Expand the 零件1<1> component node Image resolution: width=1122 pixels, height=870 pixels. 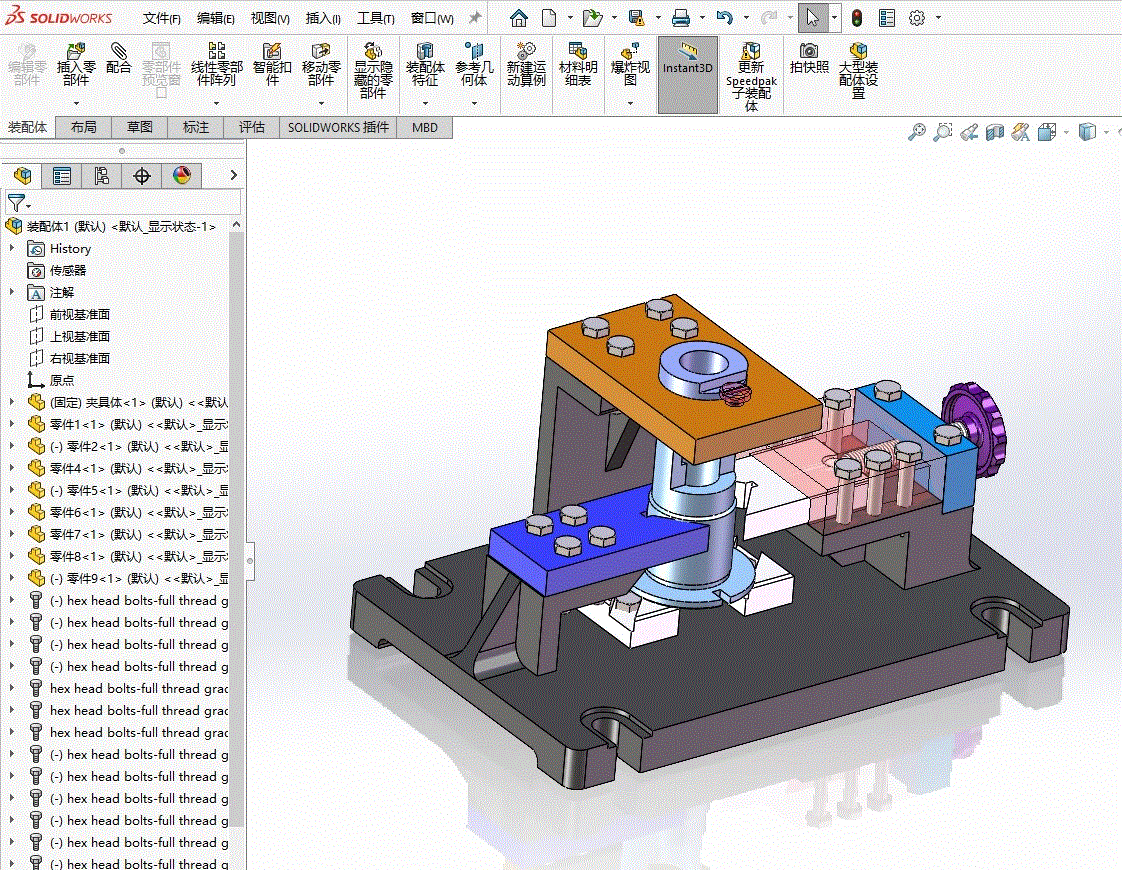point(11,424)
